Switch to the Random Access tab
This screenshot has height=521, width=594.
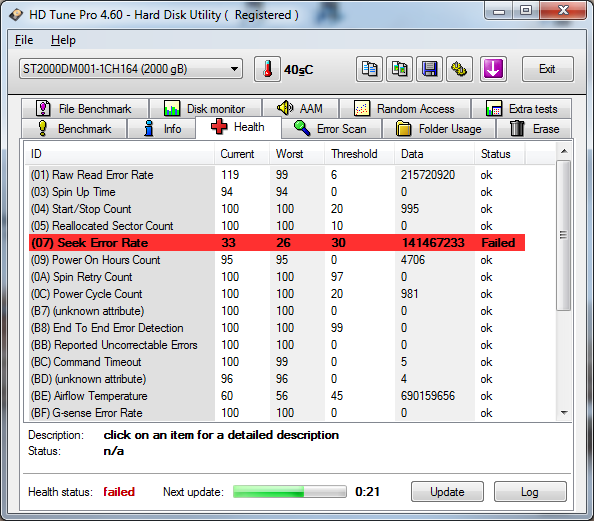pyautogui.click(x=405, y=109)
